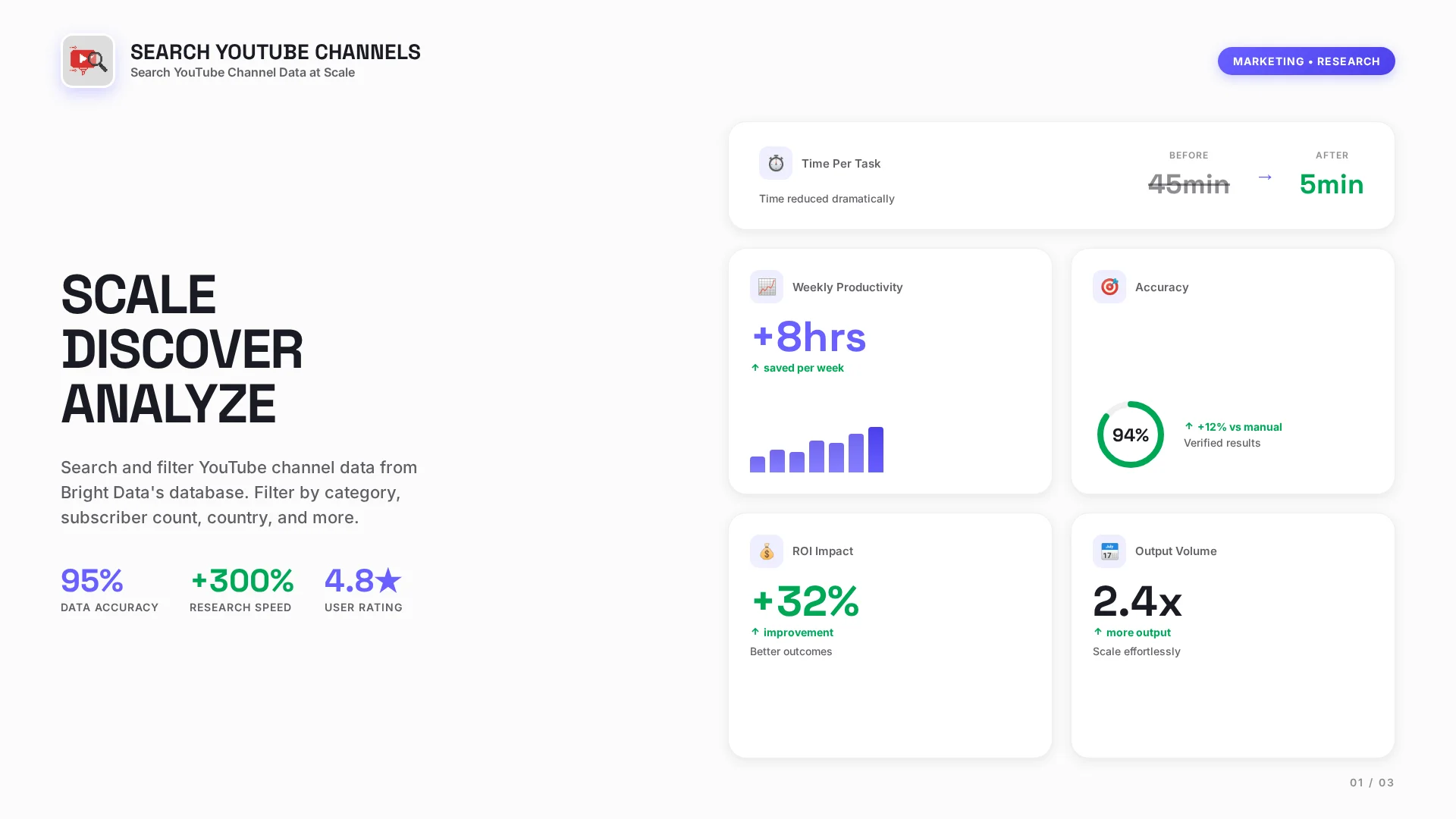Screen dimensions: 1456x819
Task: Click the star in the 4.8 user rating
Action: (388, 581)
